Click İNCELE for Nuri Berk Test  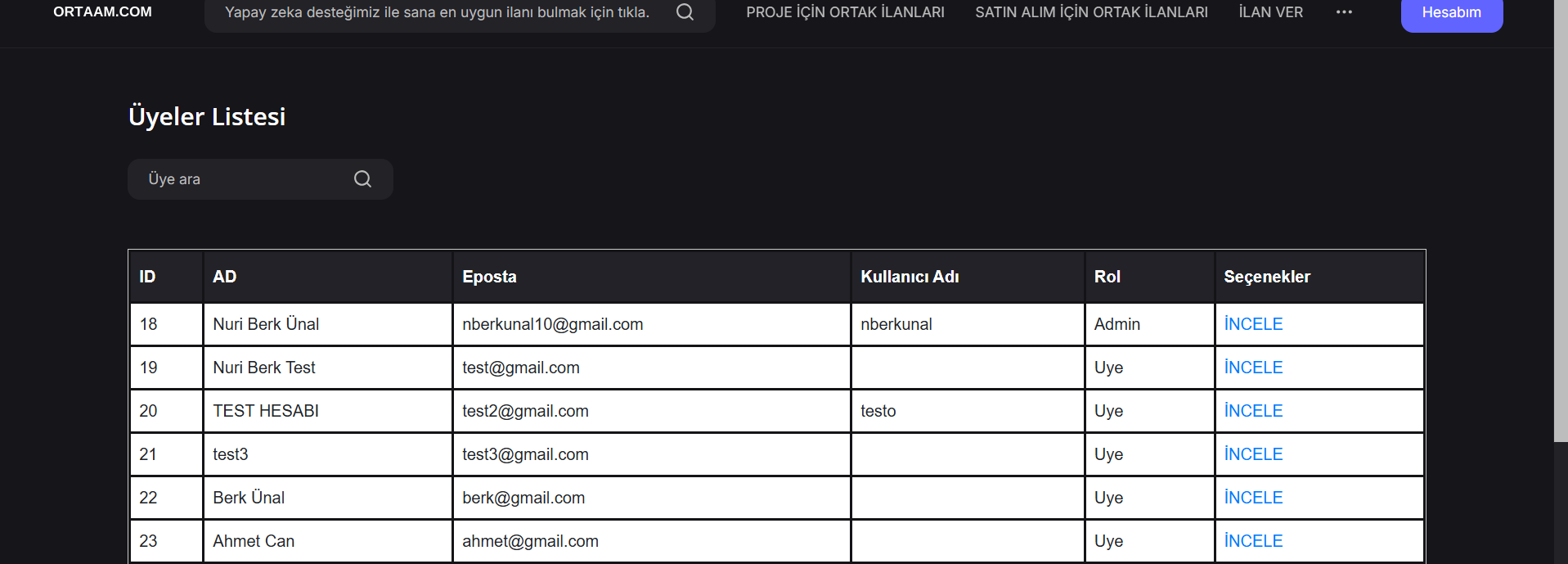tap(1253, 368)
